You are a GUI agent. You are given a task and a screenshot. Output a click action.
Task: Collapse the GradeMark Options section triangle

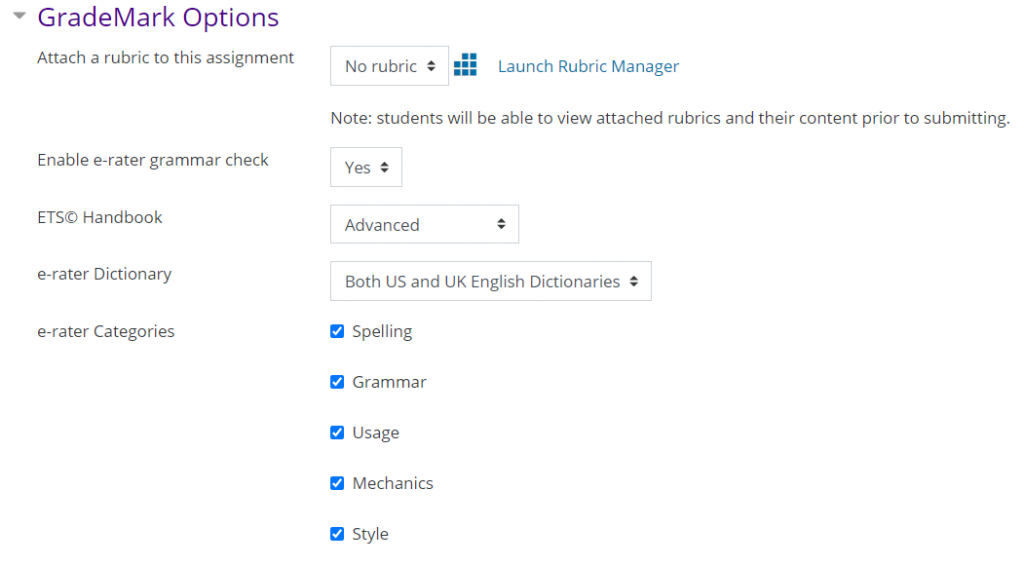tap(19, 16)
